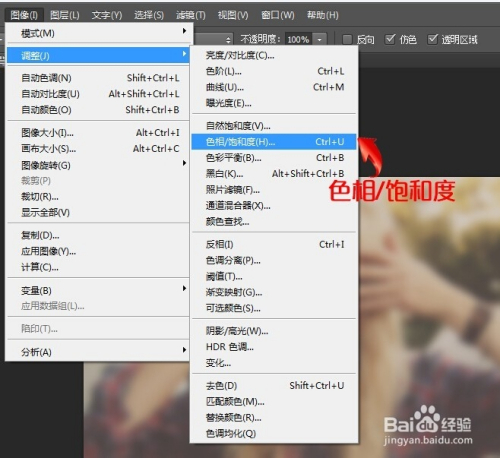500x458 pixels.
Task: Open 图像大小(I)... dialog
Action: click(x=98, y=133)
